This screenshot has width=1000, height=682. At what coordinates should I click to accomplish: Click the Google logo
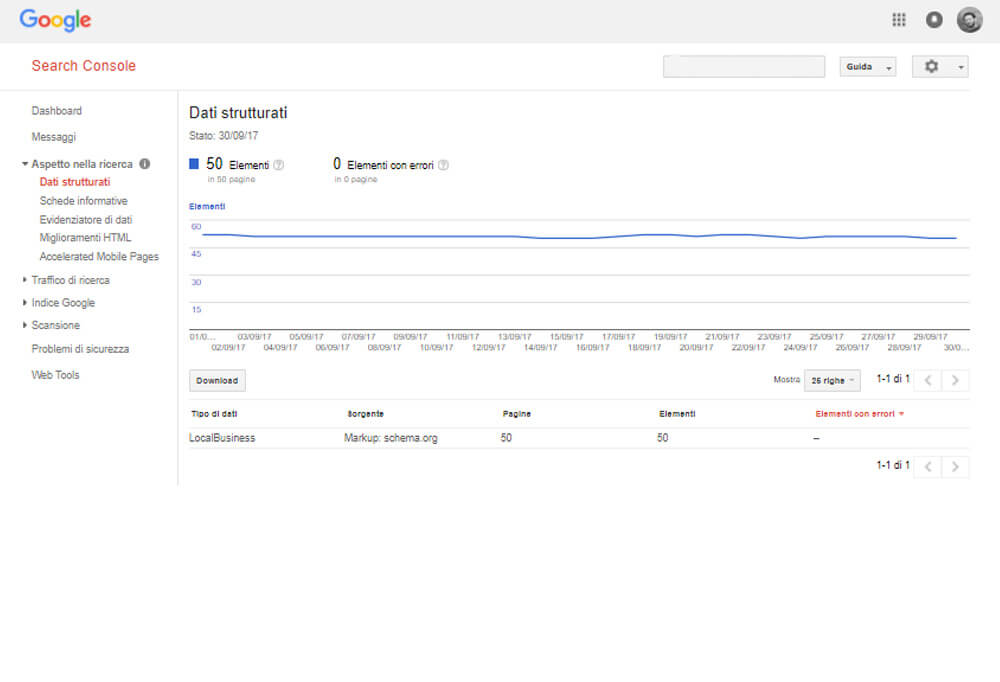[x=55, y=20]
